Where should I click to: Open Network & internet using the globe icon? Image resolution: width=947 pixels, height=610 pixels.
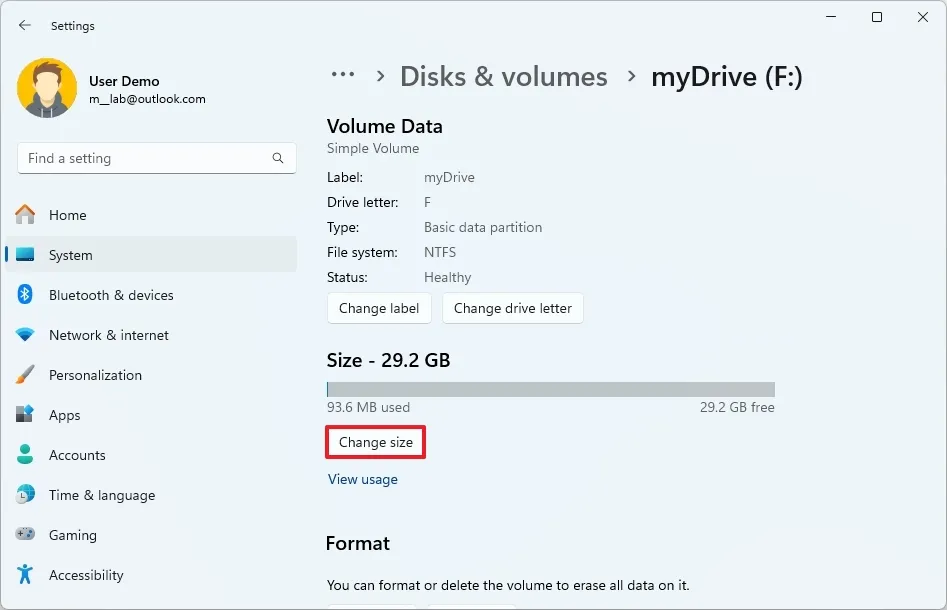tap(27, 335)
